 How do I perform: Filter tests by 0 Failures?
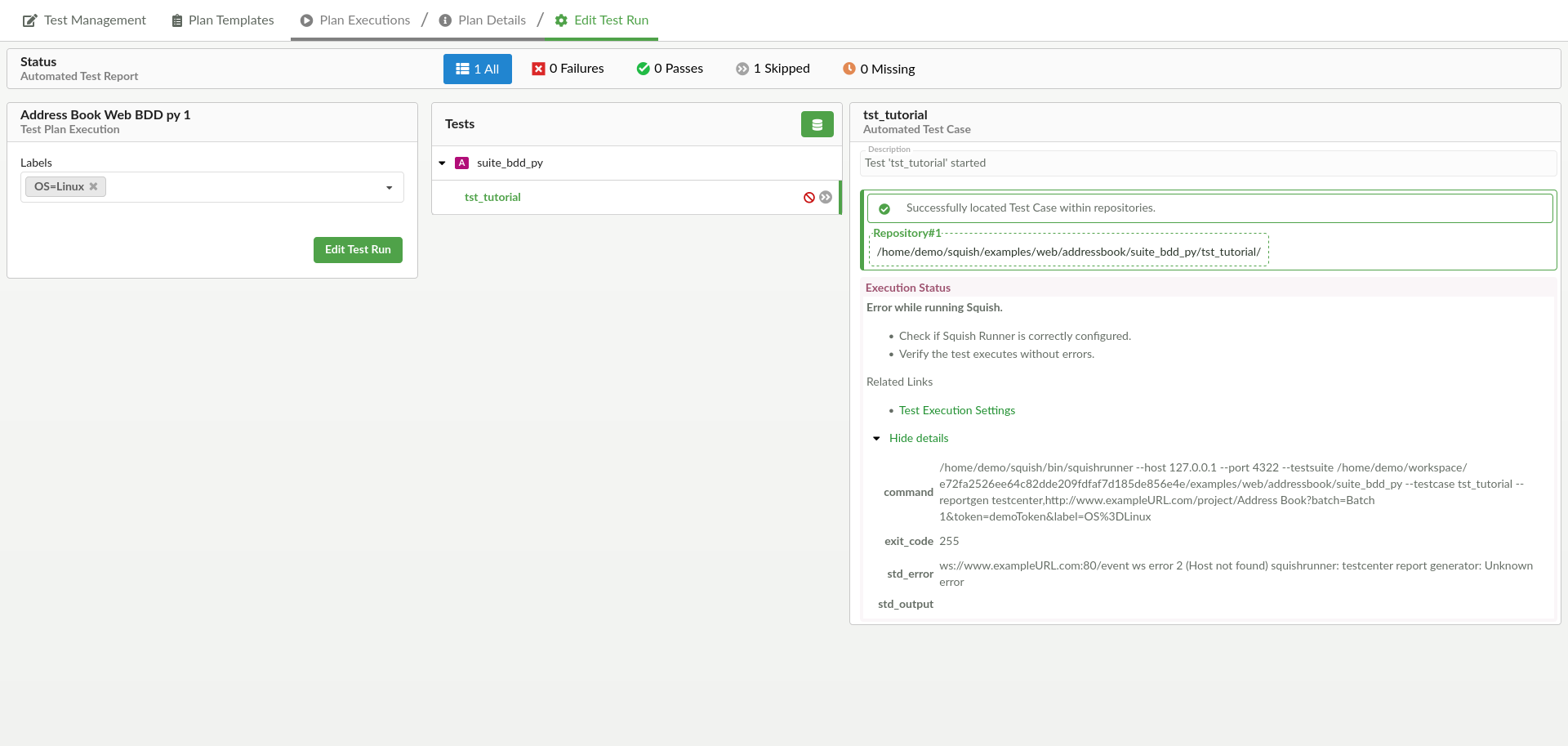(568, 69)
